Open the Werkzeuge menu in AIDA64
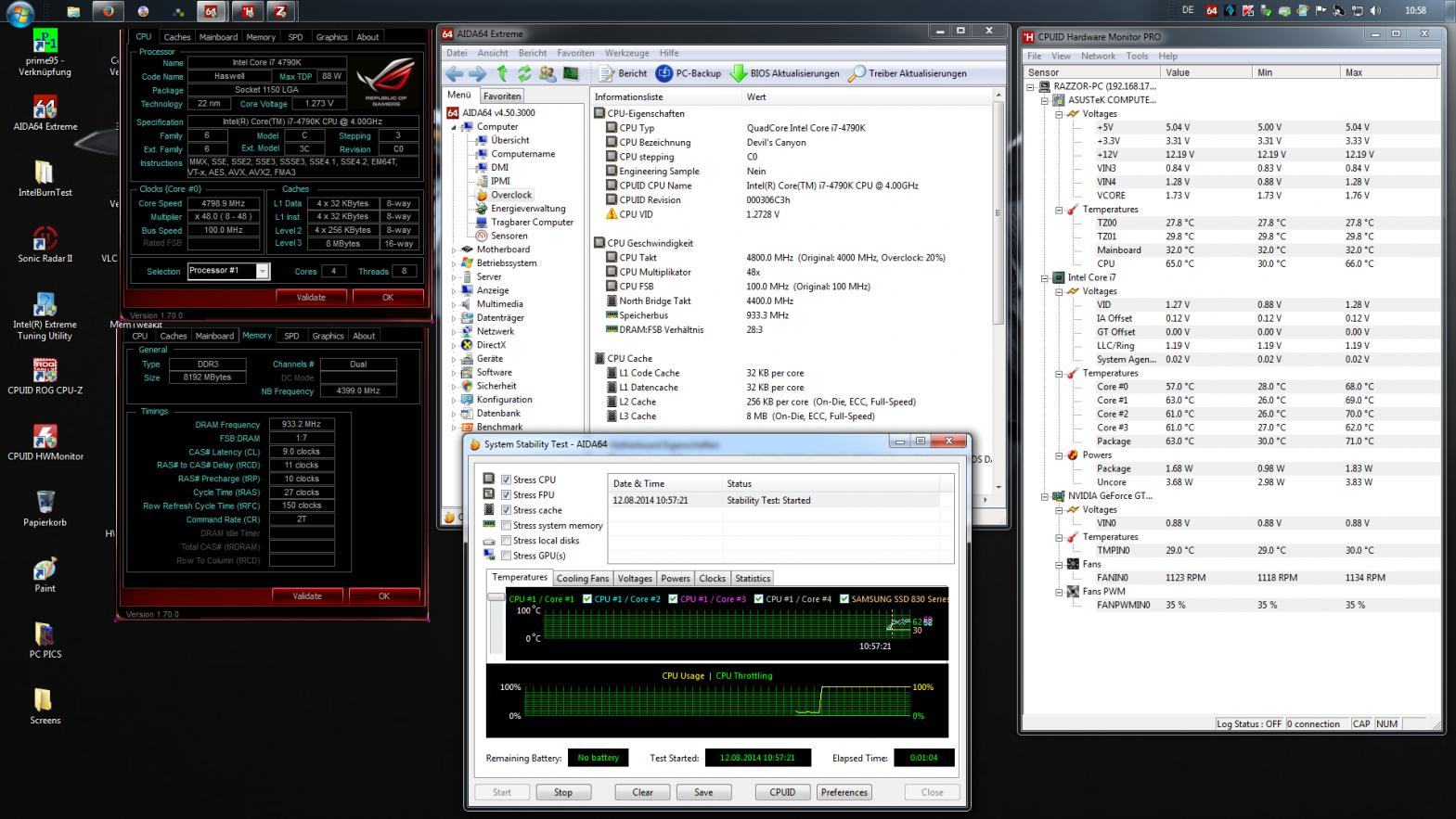This screenshot has width=1456, height=819. pos(627,53)
